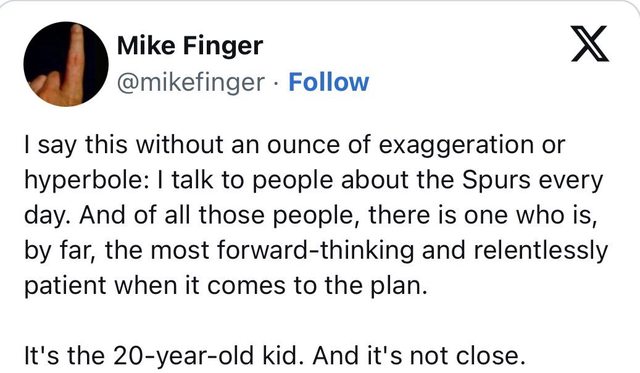Open Mike Finger's finger profile picture
The width and height of the screenshot is (640, 373).
pos(66,64)
